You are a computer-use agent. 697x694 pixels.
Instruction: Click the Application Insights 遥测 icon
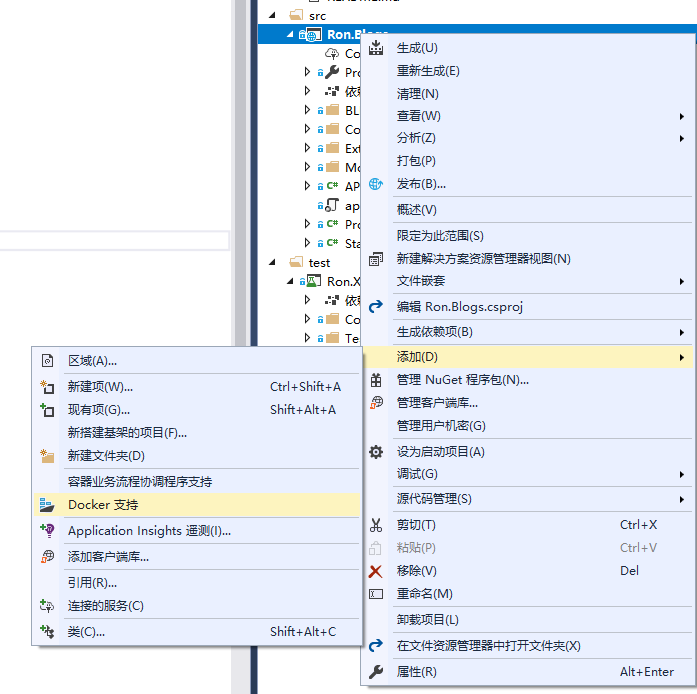47,531
